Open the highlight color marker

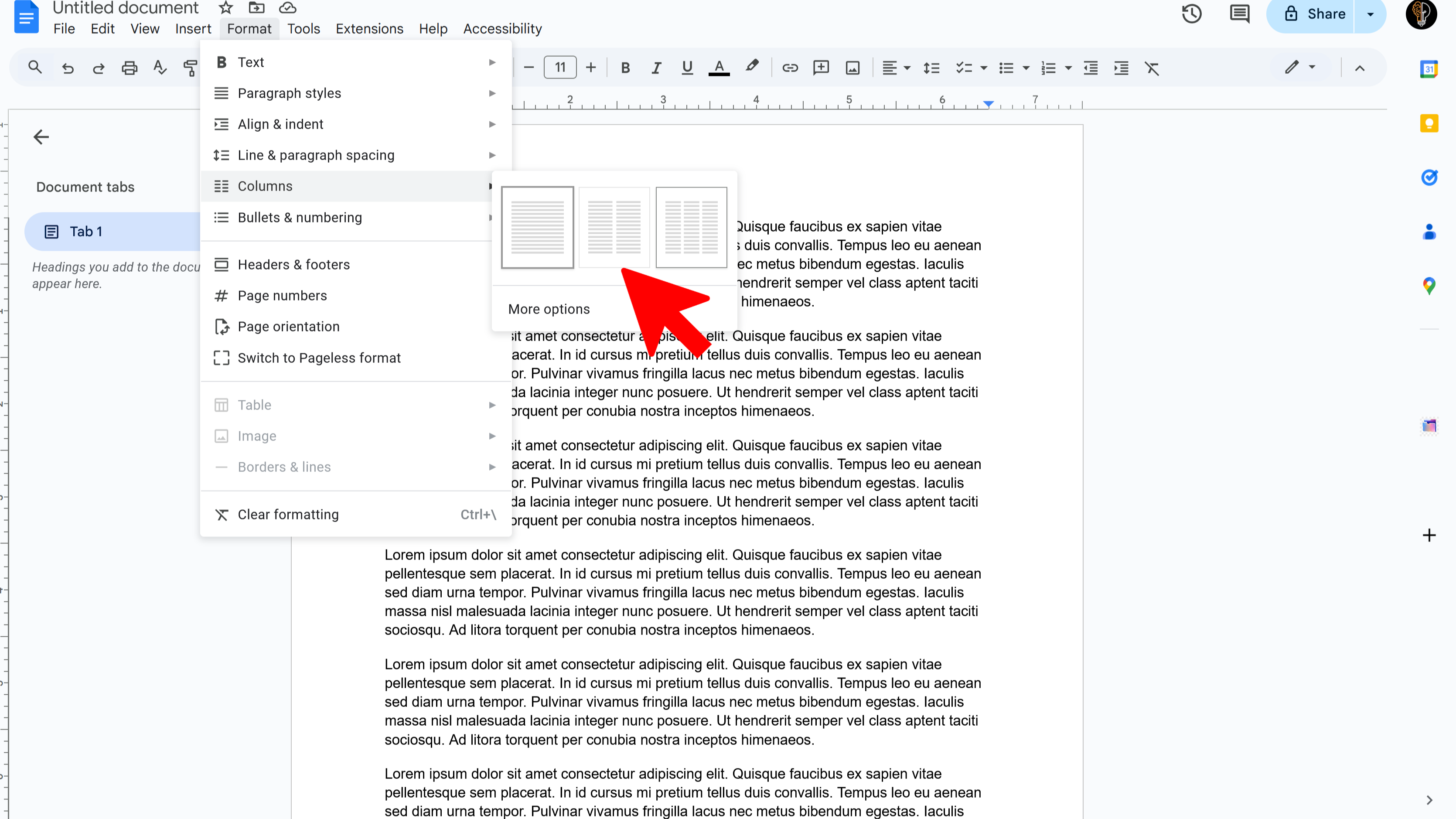(751, 67)
